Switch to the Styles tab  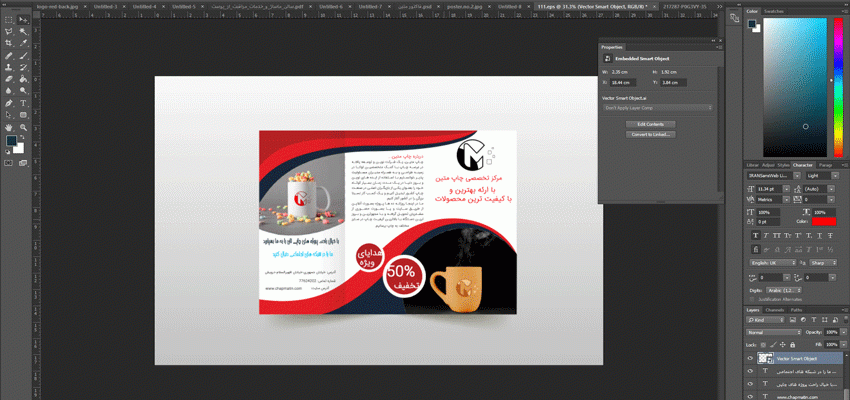coord(784,165)
